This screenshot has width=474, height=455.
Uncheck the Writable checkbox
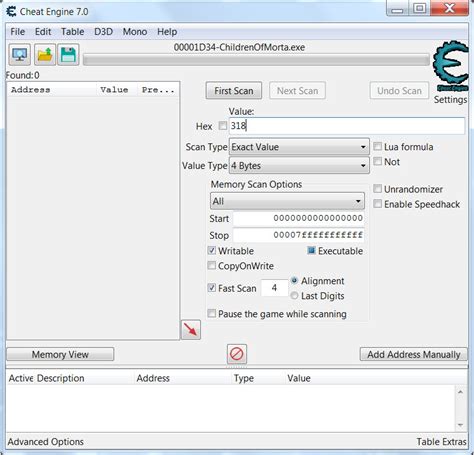[212, 251]
